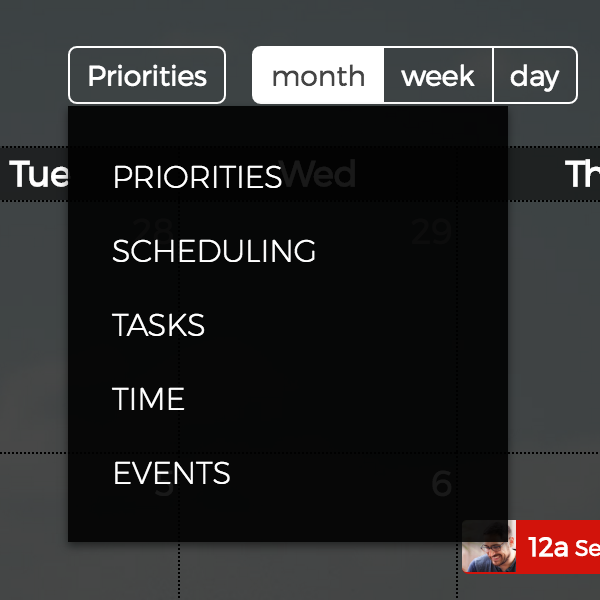This screenshot has width=600, height=600.
Task: Choose SCHEDULING in the dropdown list
Action: pos(214,251)
